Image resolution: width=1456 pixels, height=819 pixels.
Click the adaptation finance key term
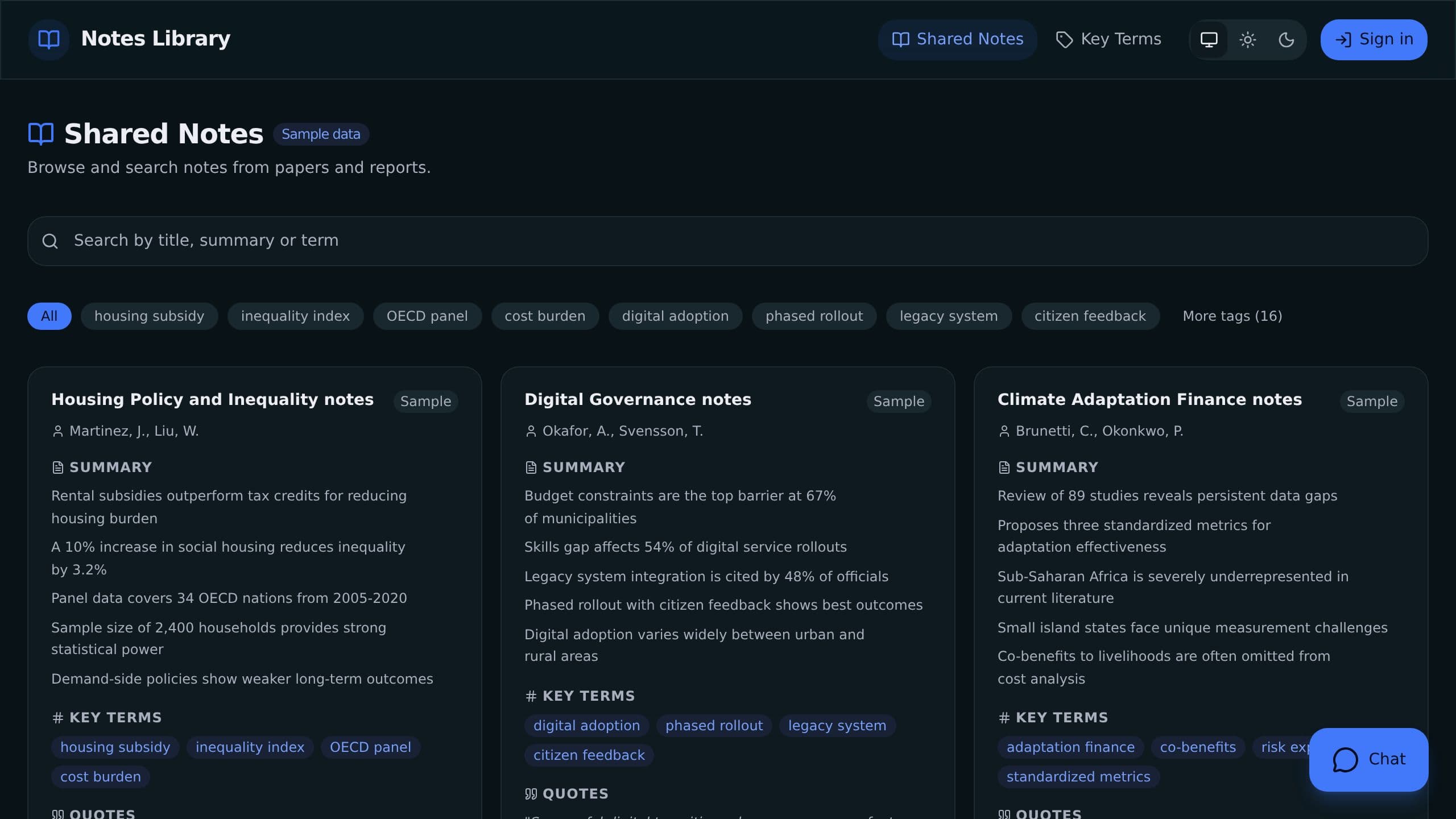pos(1070,747)
